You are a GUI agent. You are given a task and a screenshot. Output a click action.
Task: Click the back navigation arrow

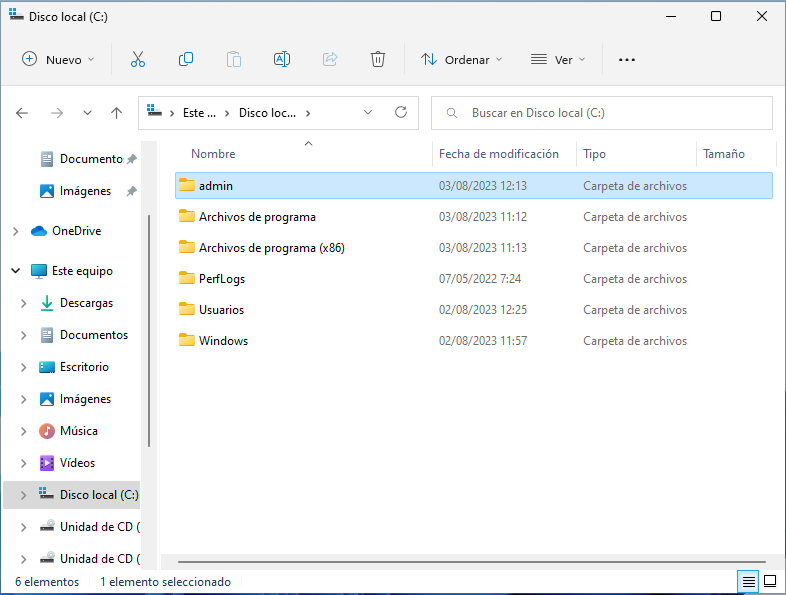(x=22, y=113)
